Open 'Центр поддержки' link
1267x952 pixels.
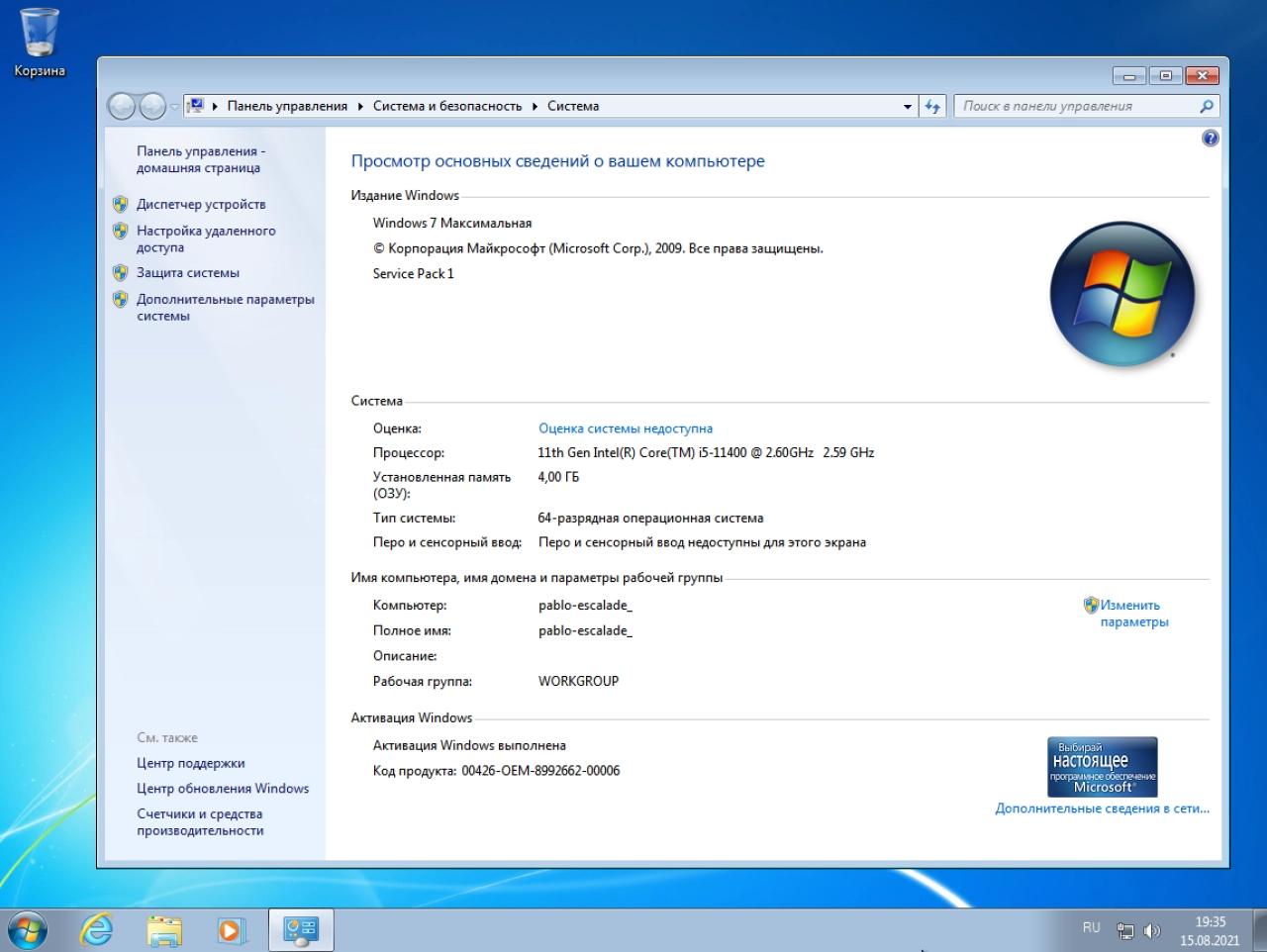point(191,763)
